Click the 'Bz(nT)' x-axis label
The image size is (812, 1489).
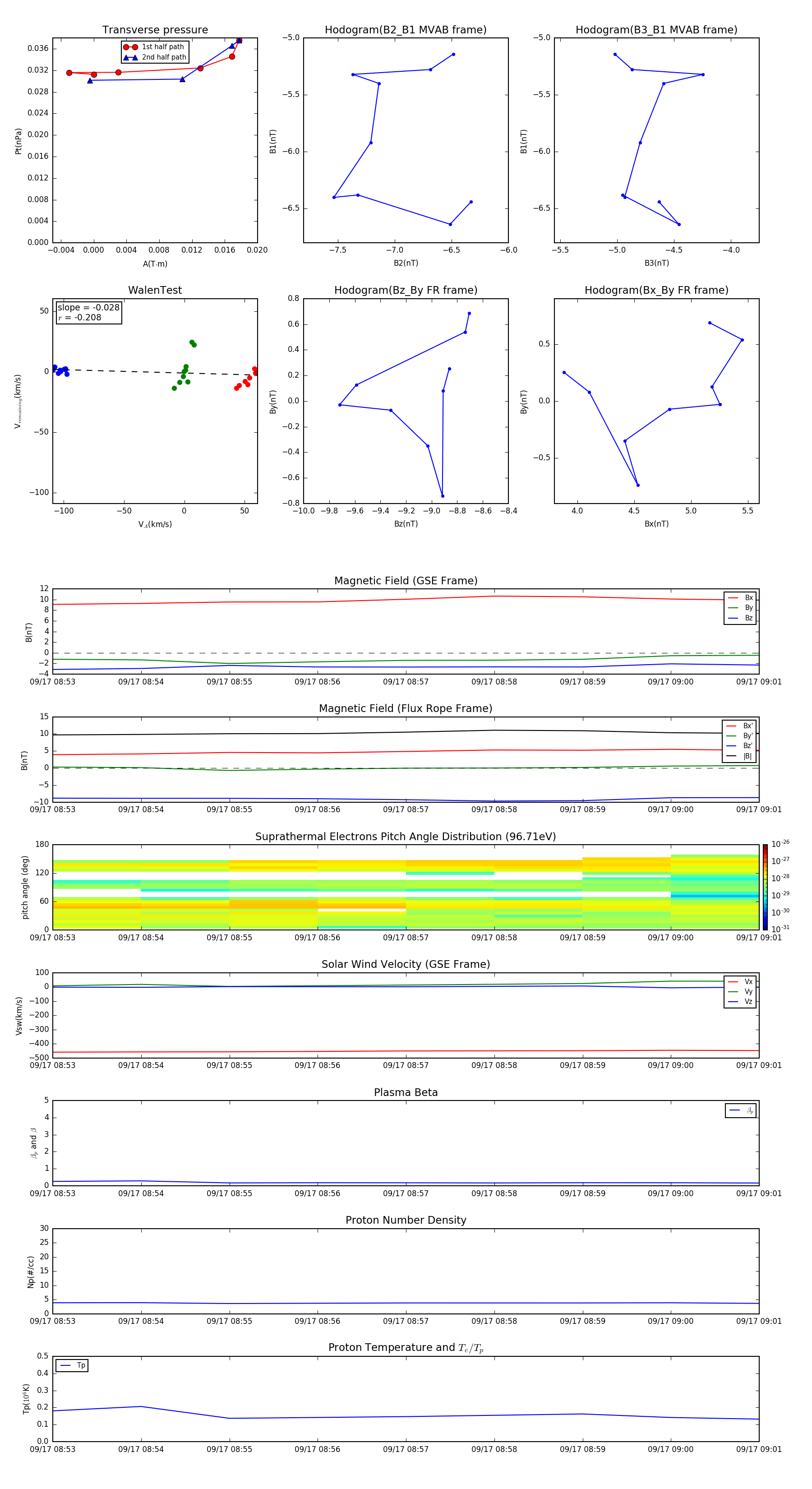pyautogui.click(x=406, y=524)
